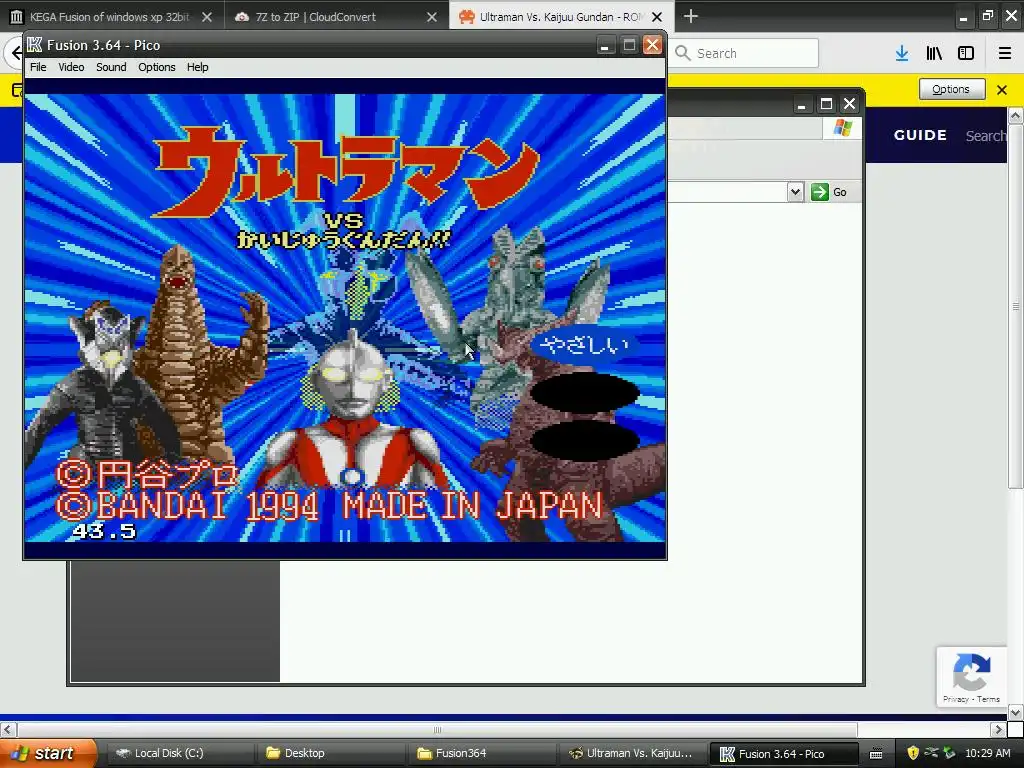Click the GUIDE link on the webpage
The width and height of the screenshot is (1024, 768).
920,135
